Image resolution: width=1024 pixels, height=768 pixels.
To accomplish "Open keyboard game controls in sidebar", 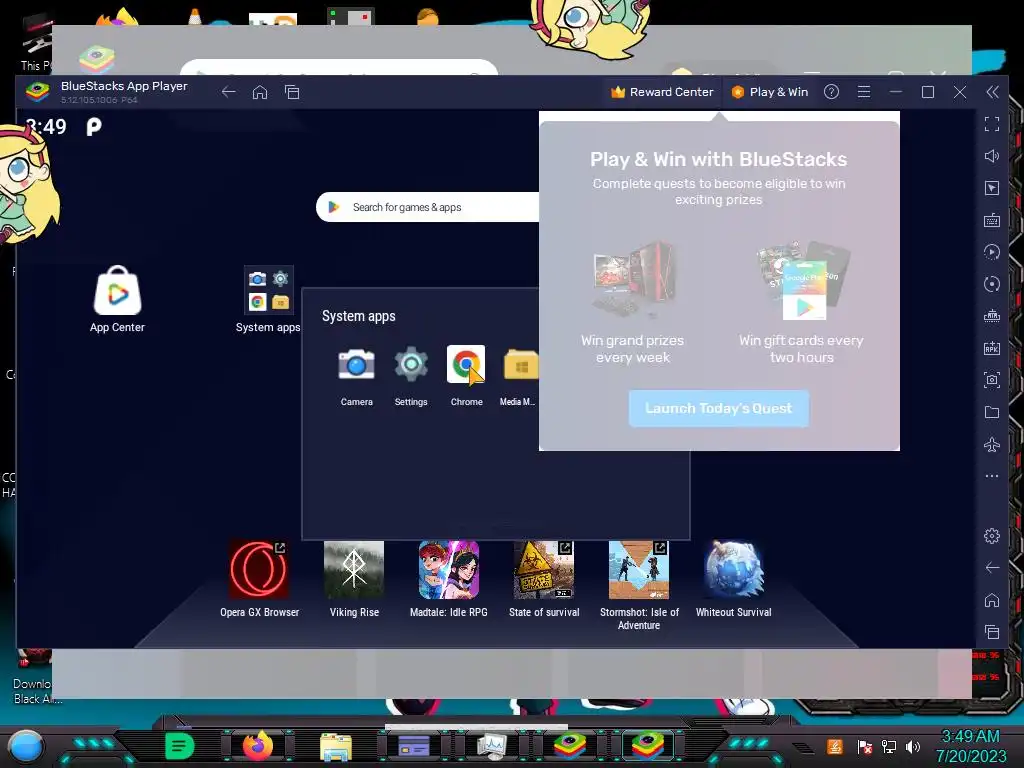I will (x=992, y=220).
